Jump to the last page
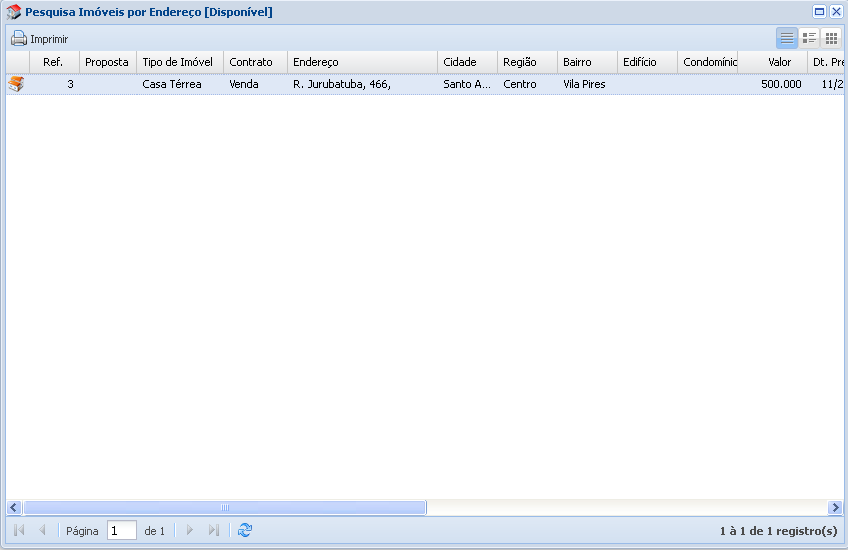848x550 pixels. (x=213, y=531)
